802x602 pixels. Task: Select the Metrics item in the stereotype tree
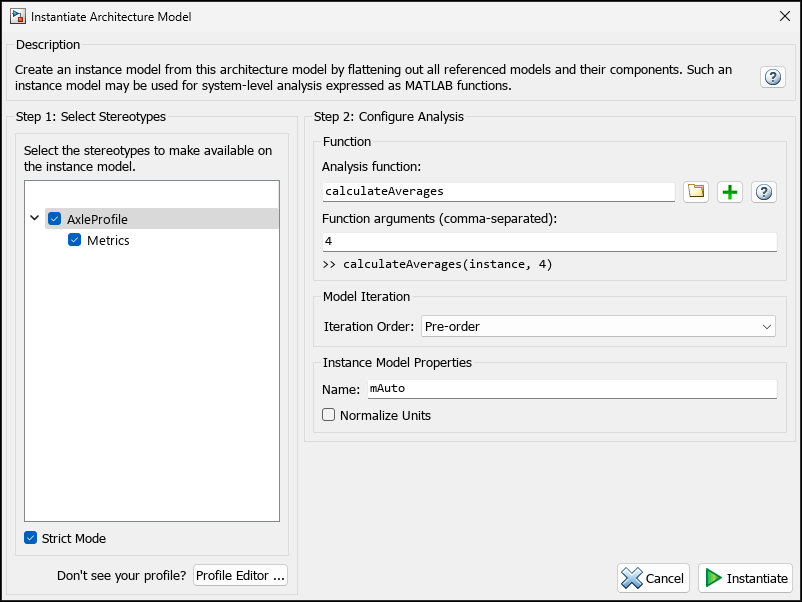[x=107, y=240]
